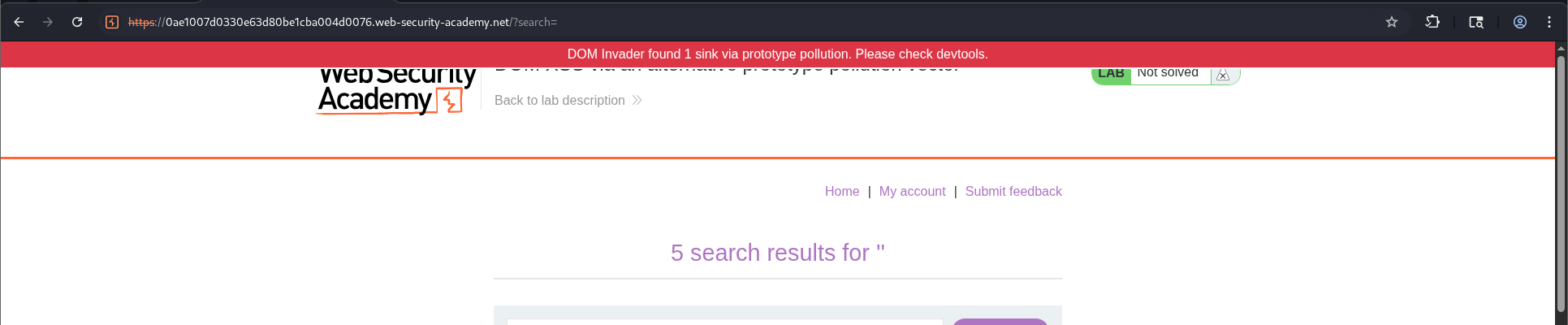Bookmark this page with the star
This screenshot has width=1568, height=325.
pos(1392,22)
